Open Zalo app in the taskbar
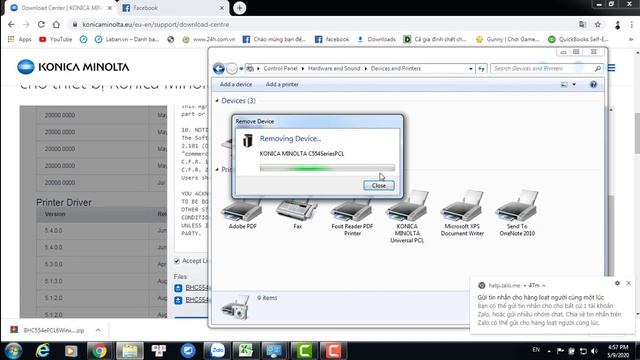The width and height of the screenshot is (640, 360). tap(217, 351)
